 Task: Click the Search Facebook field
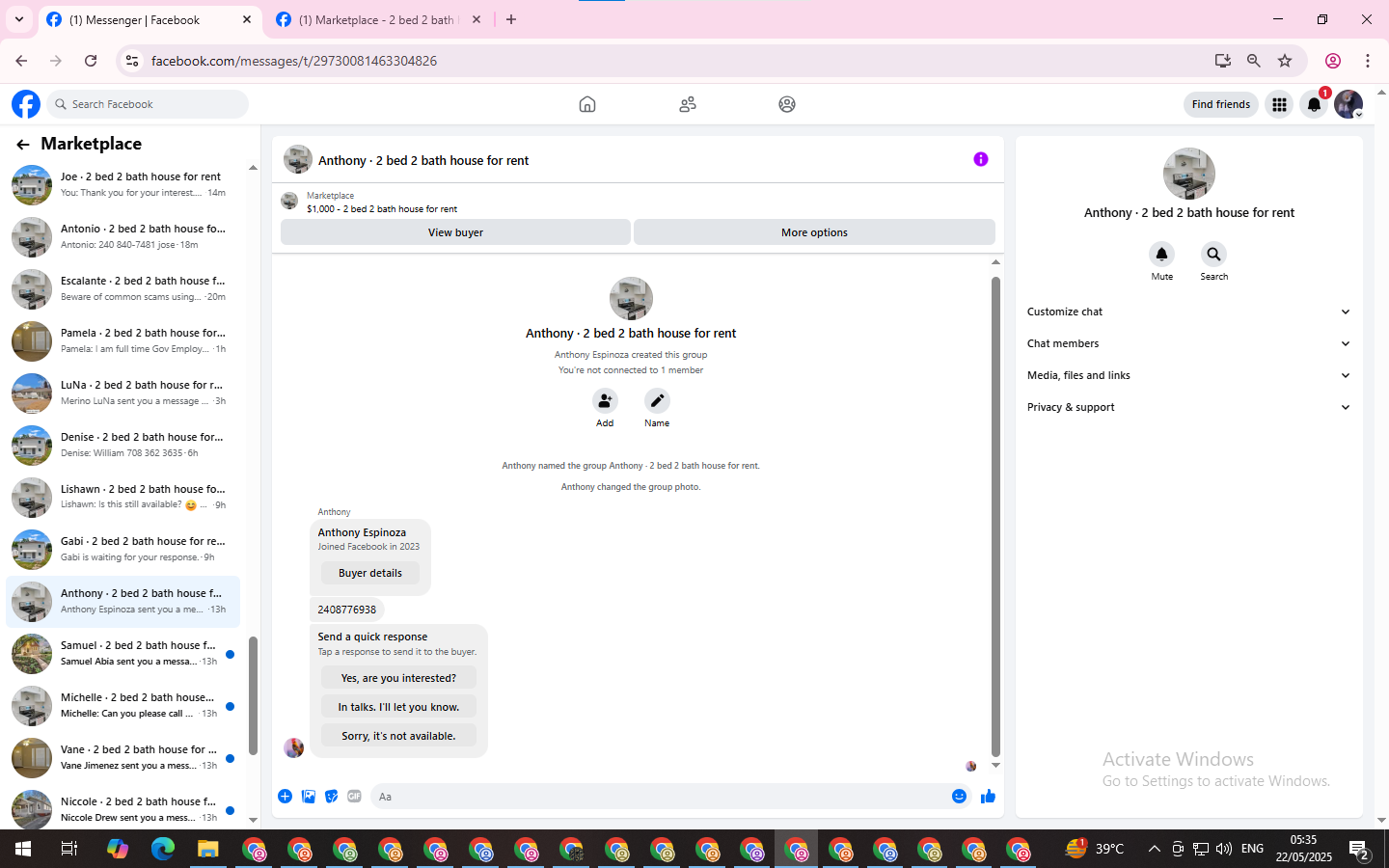pos(148,104)
